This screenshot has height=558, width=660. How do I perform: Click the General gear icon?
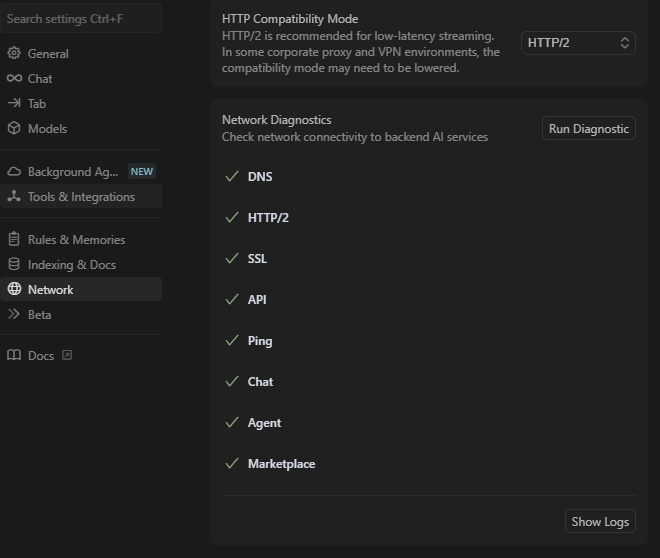click(14, 54)
